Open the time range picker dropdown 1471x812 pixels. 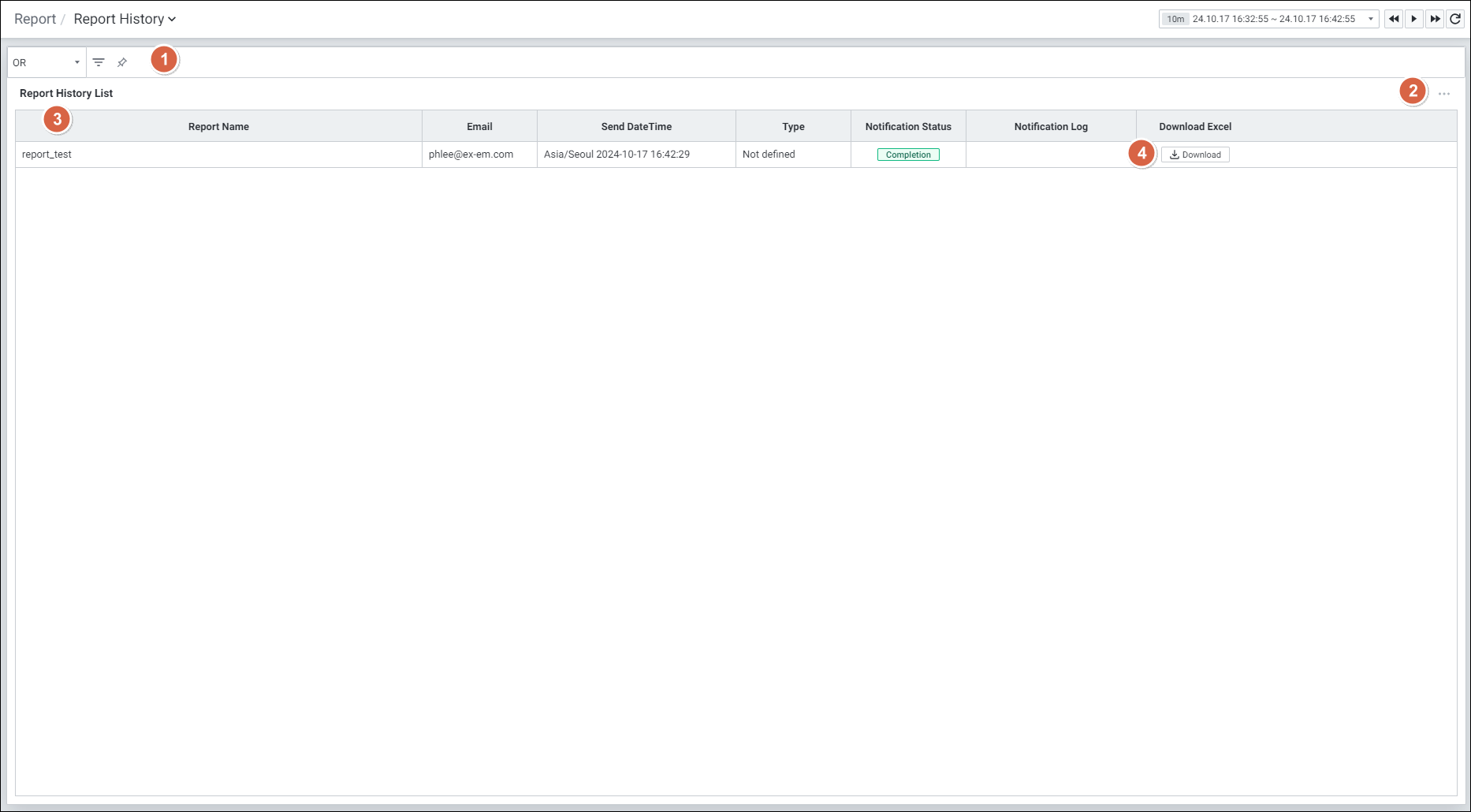(1370, 19)
